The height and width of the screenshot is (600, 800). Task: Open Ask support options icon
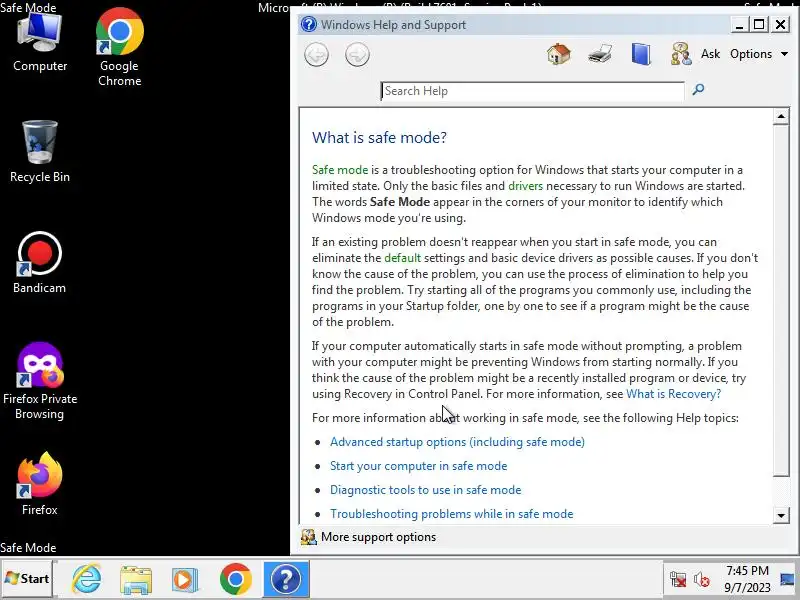coord(681,54)
